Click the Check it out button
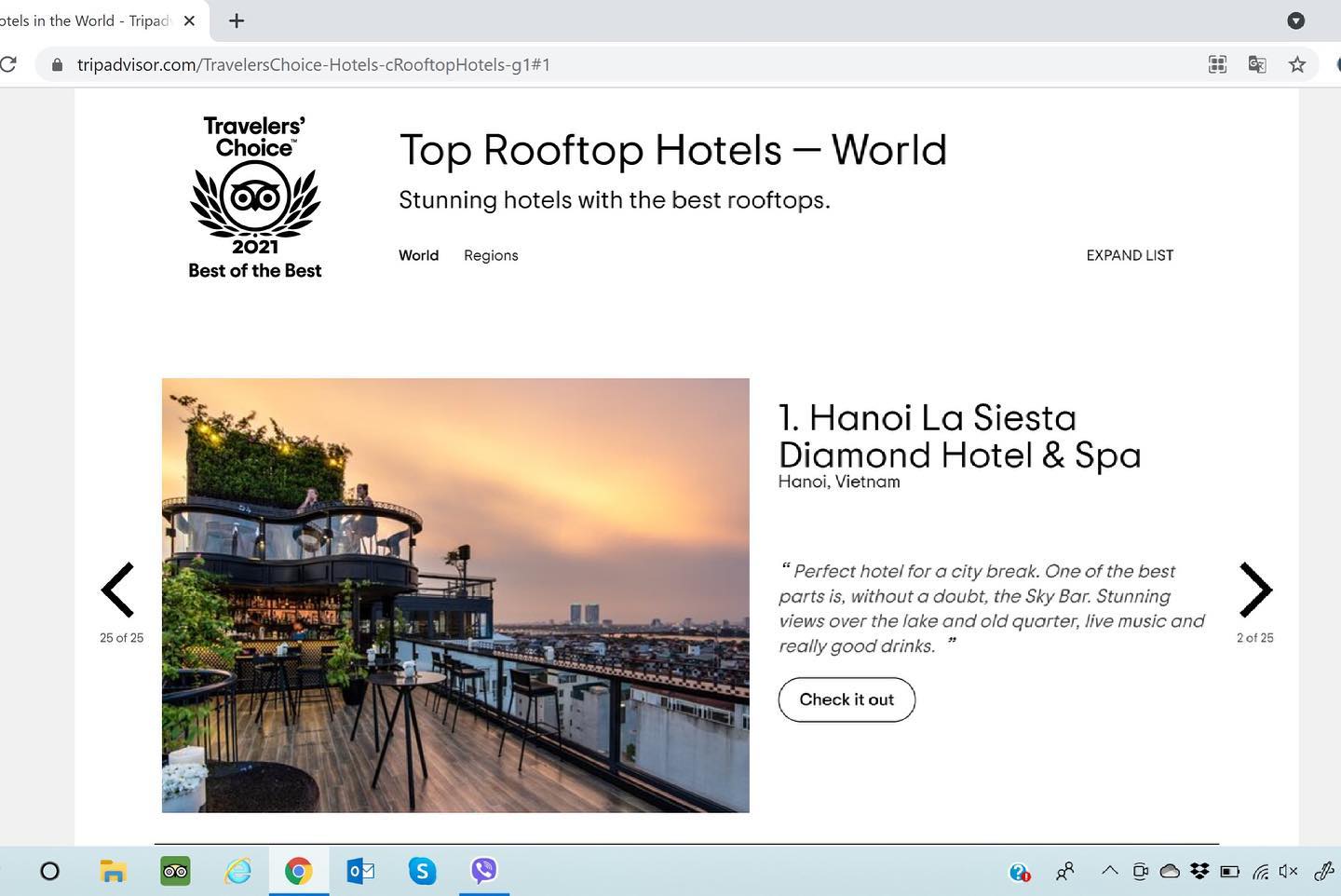This screenshot has width=1341, height=896. tap(846, 699)
